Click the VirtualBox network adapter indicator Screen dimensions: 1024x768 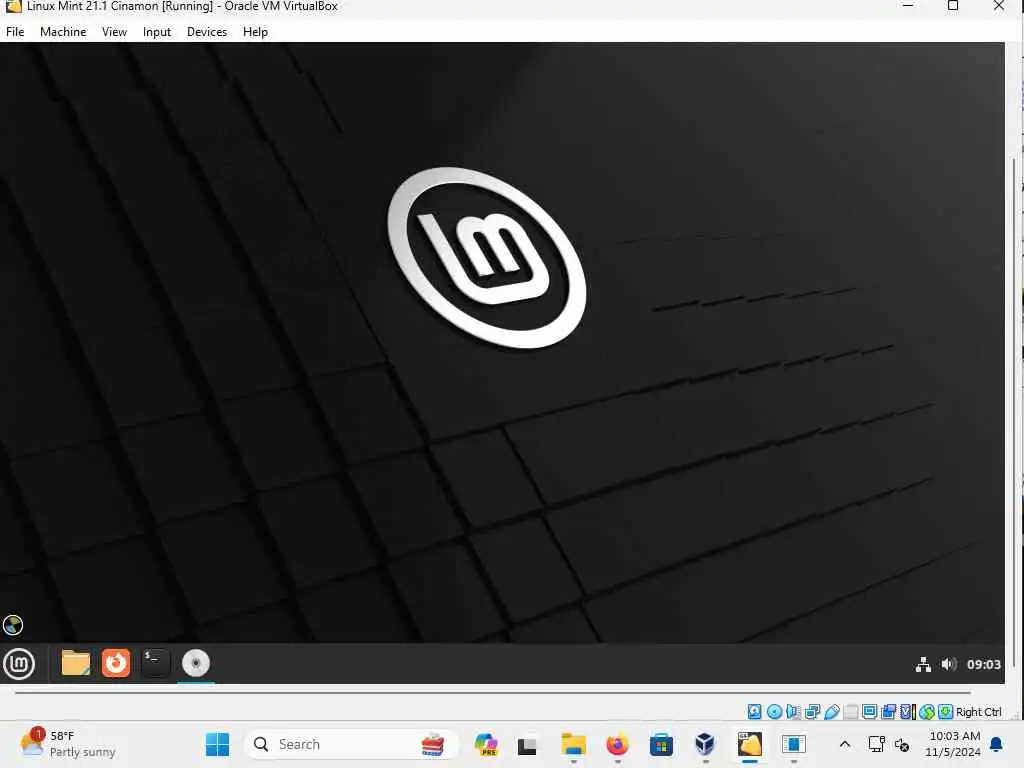[812, 712]
